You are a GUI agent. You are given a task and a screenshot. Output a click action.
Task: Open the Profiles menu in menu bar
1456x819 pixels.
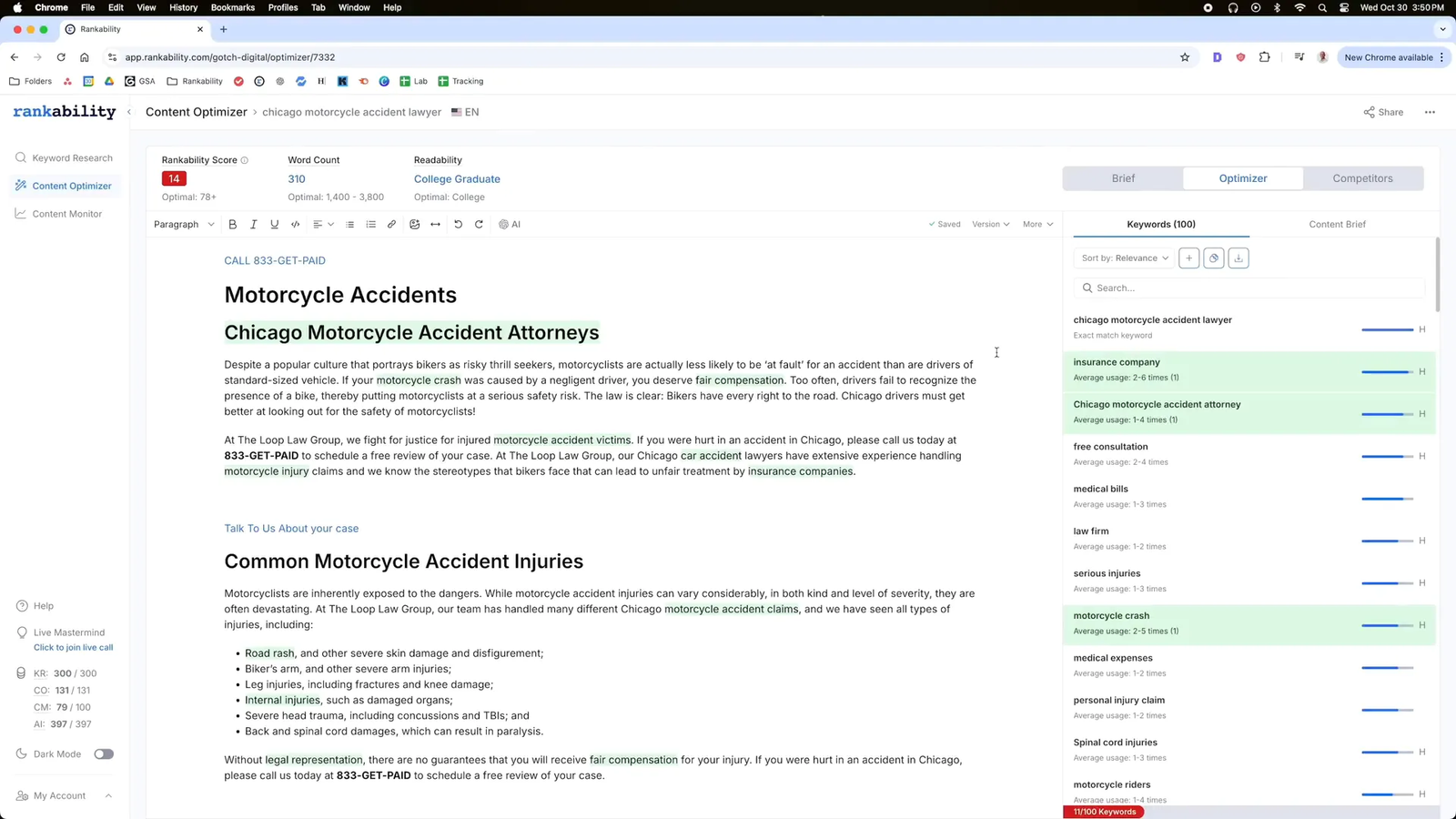pyautogui.click(x=283, y=7)
